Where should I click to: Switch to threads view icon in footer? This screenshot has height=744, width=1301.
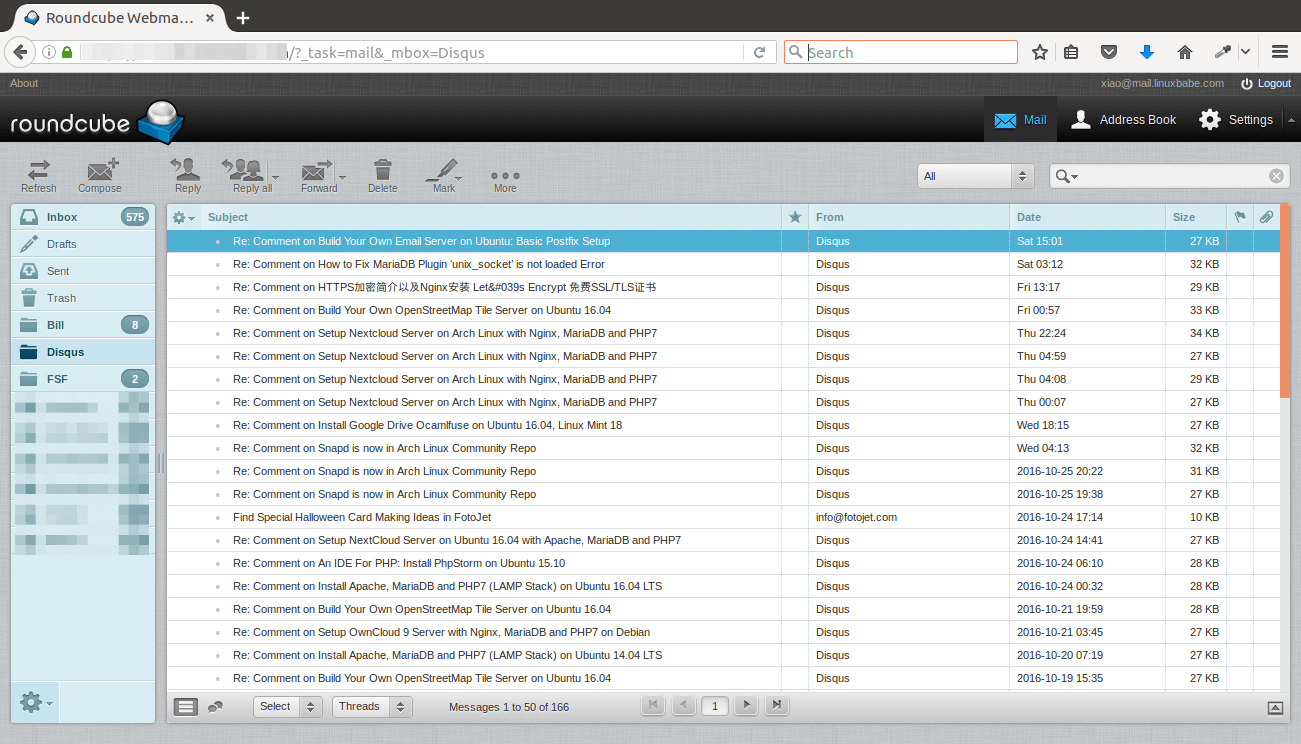pyautogui.click(x=215, y=707)
